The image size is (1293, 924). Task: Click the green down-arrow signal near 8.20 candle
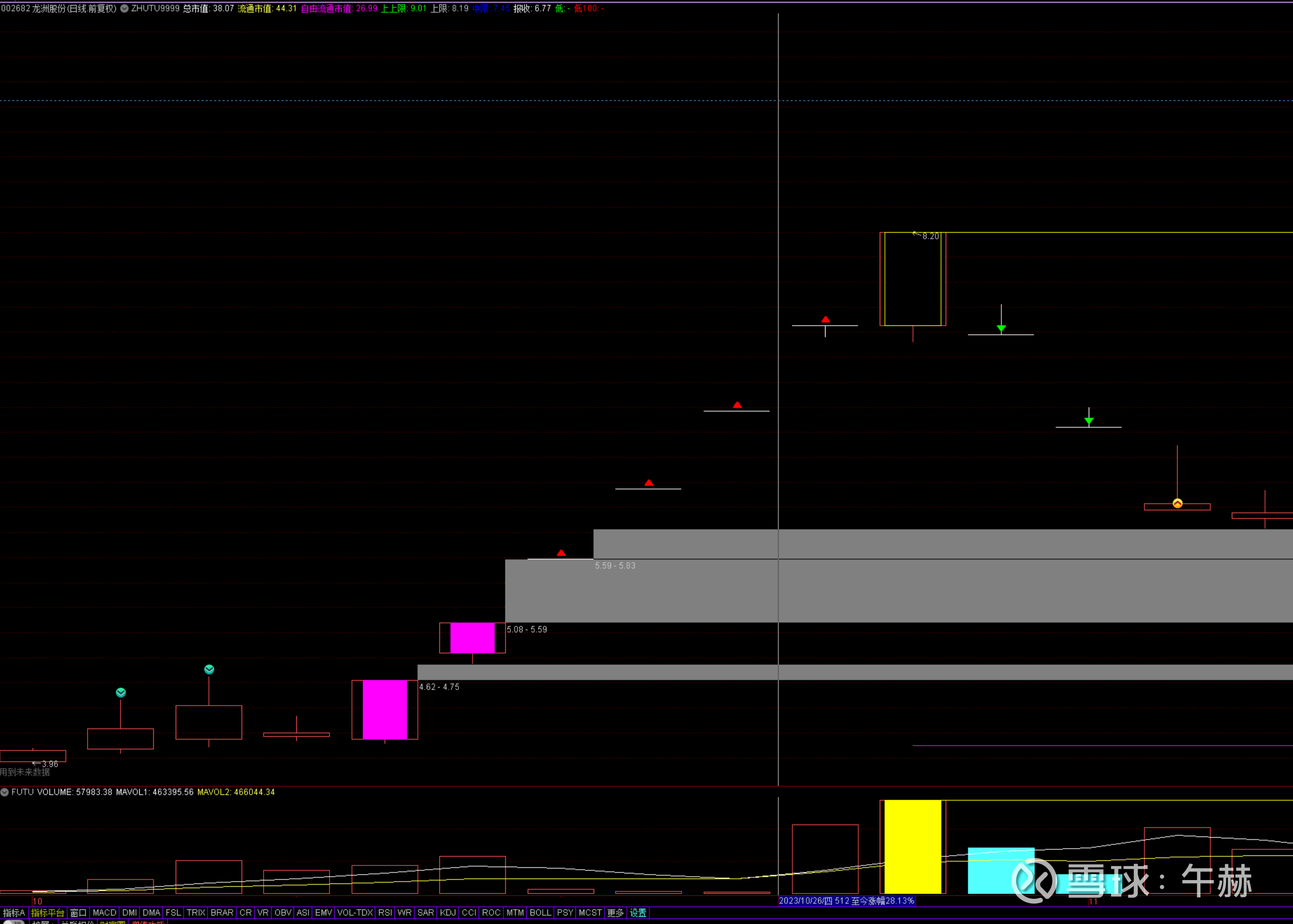(1001, 328)
